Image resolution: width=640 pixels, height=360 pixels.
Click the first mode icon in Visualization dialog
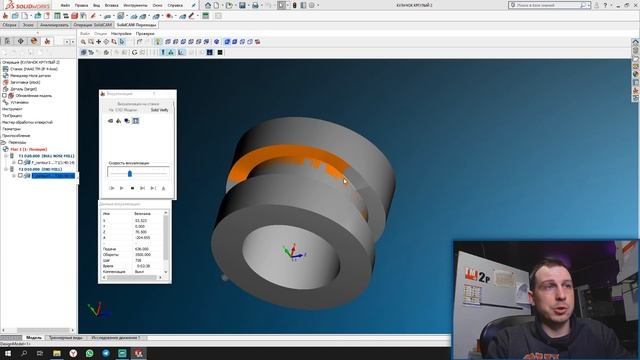click(110, 121)
